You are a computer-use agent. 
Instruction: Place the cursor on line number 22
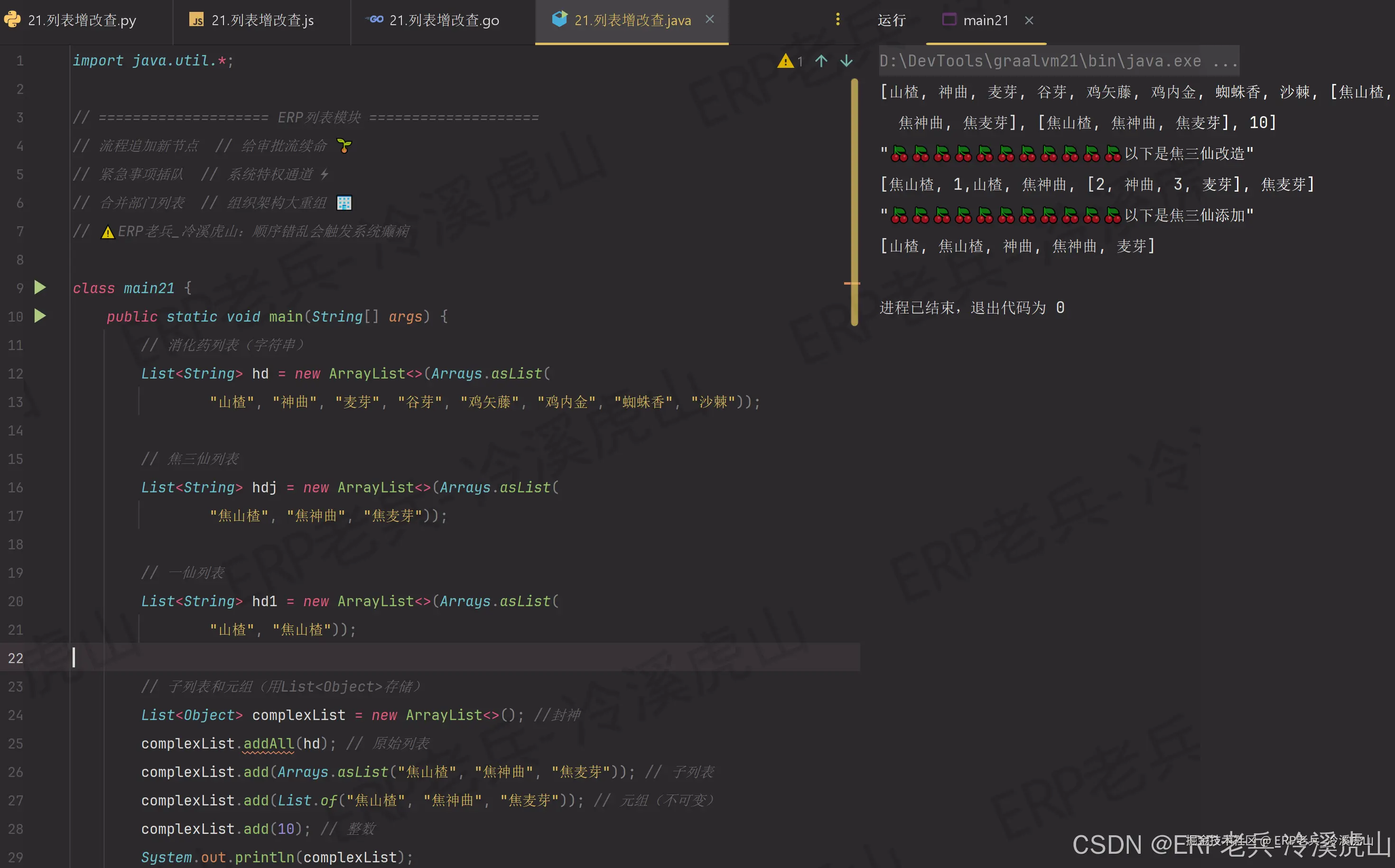point(16,658)
